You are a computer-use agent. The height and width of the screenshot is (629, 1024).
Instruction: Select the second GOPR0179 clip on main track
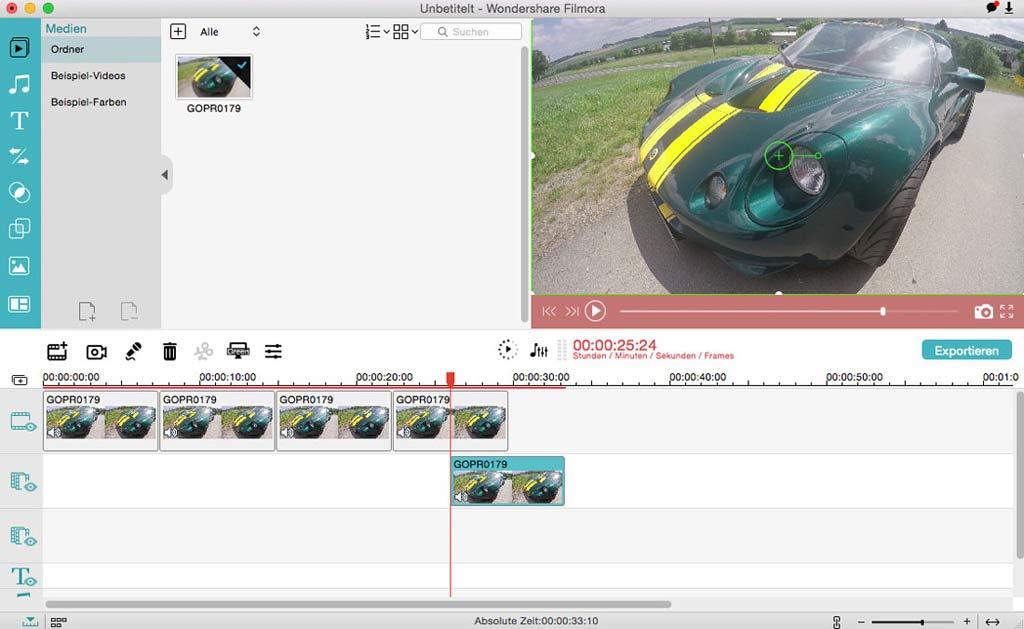[217, 421]
